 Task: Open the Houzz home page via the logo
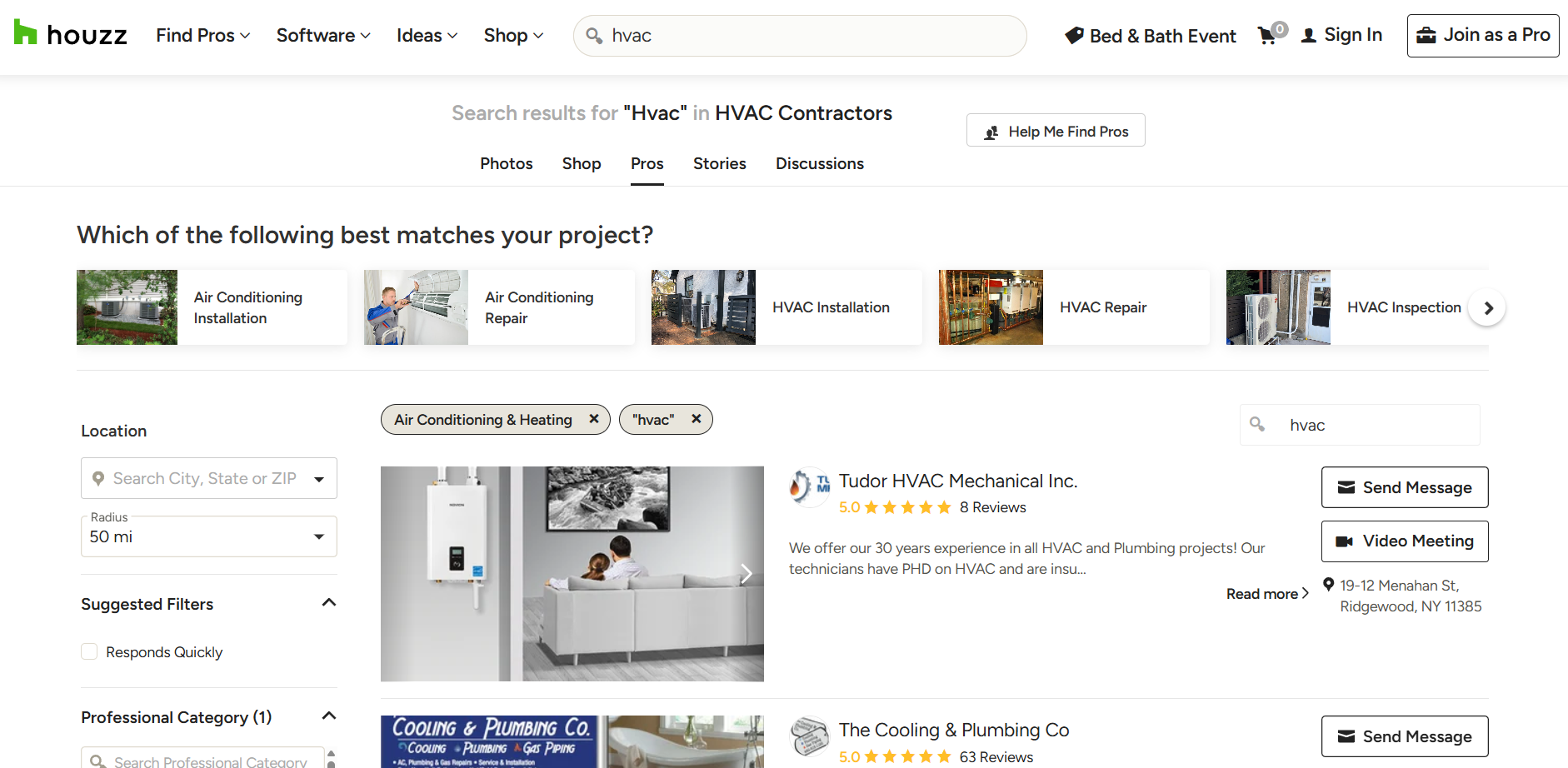(70, 34)
